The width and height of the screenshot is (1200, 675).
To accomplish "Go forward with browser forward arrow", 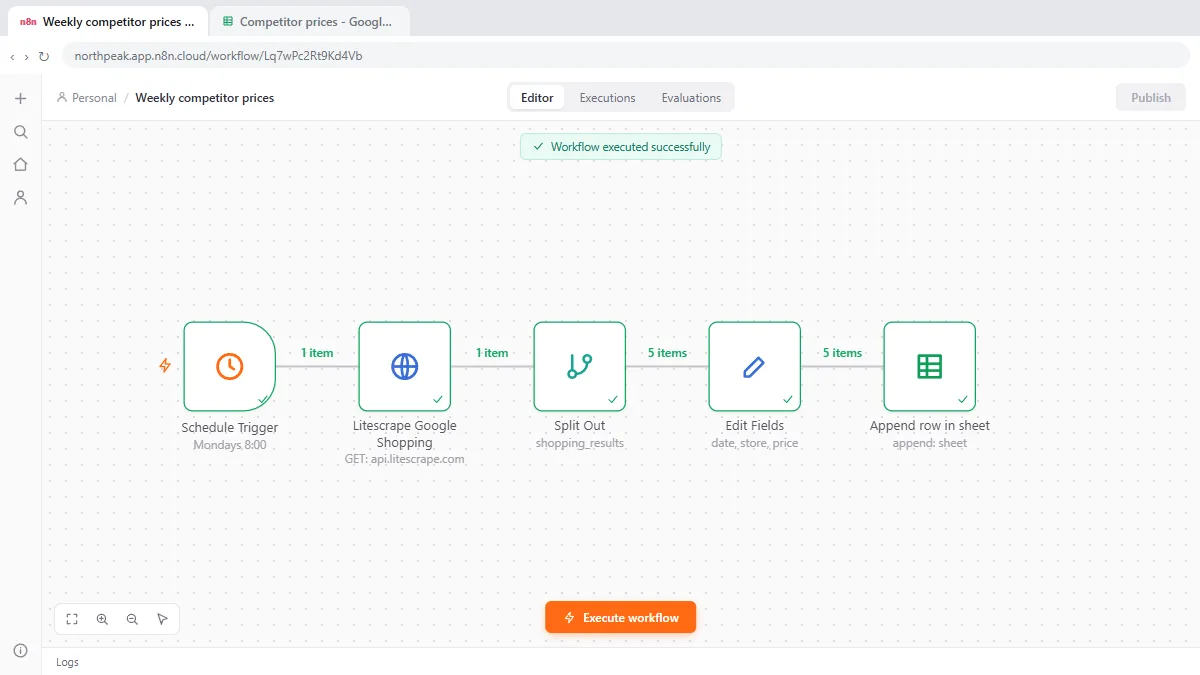I will [26, 56].
